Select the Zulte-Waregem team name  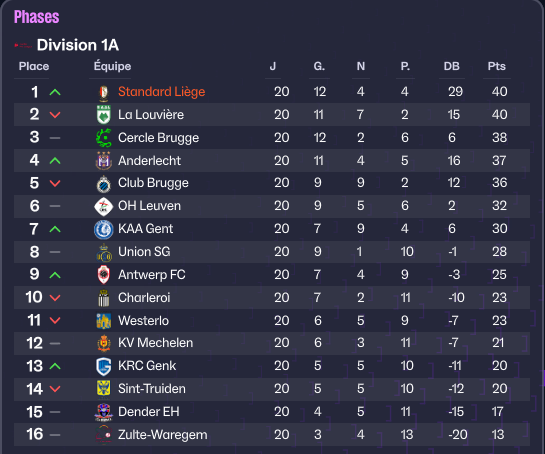[x=163, y=435]
